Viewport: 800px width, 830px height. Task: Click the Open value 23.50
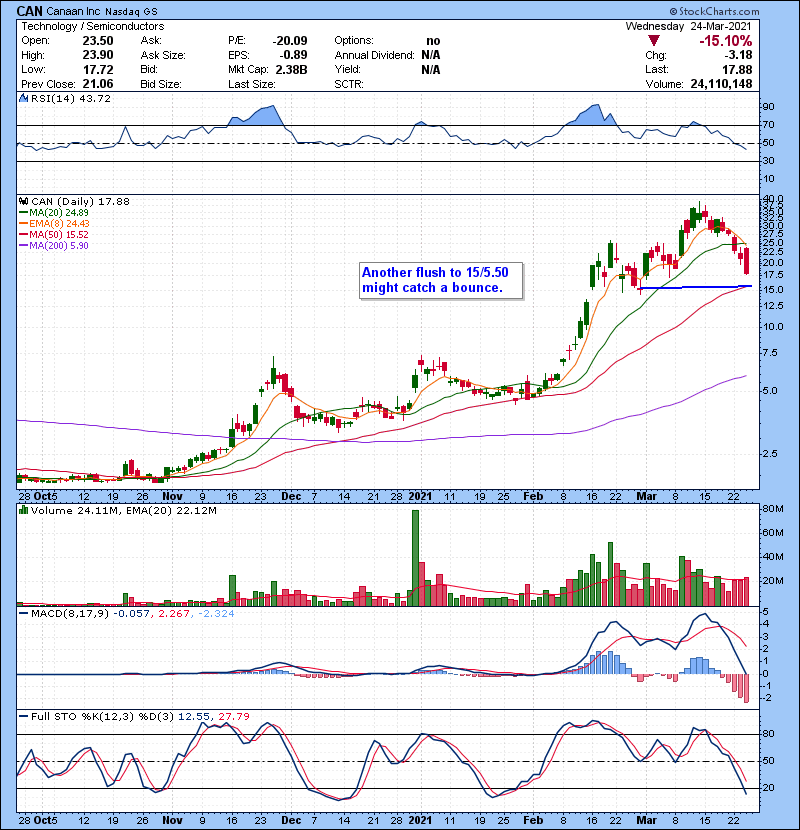98,41
